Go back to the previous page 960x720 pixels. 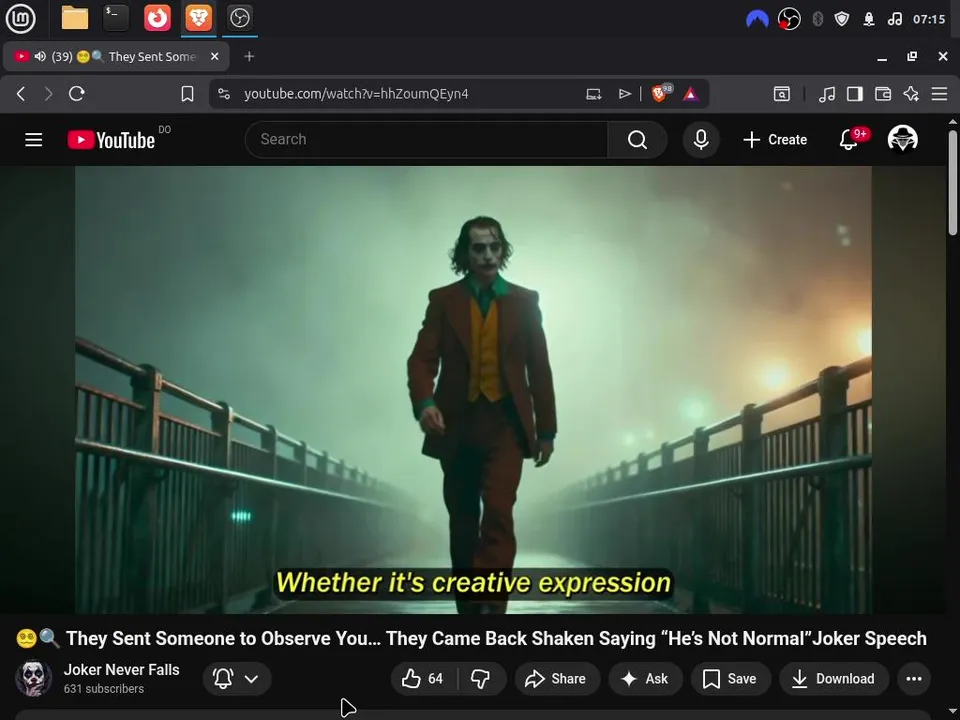coord(21,94)
